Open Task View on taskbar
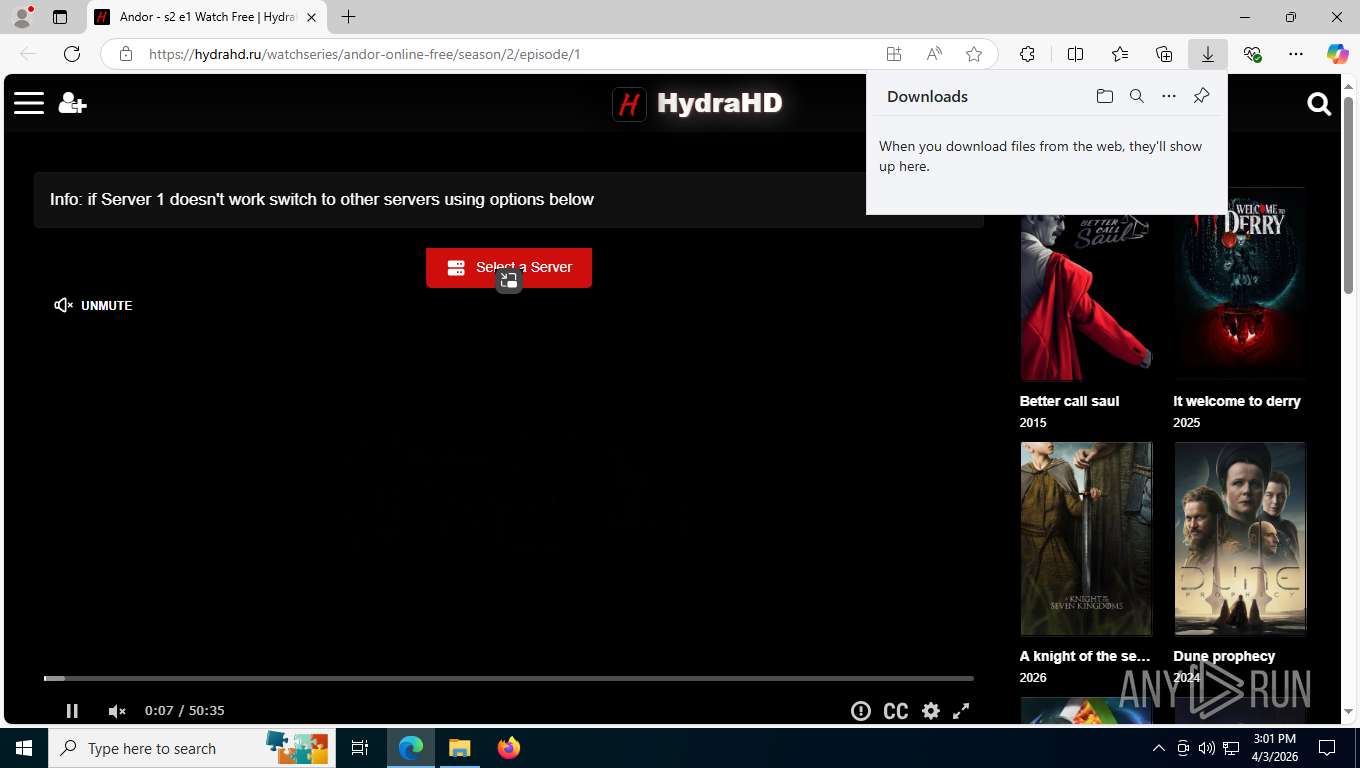 point(360,748)
